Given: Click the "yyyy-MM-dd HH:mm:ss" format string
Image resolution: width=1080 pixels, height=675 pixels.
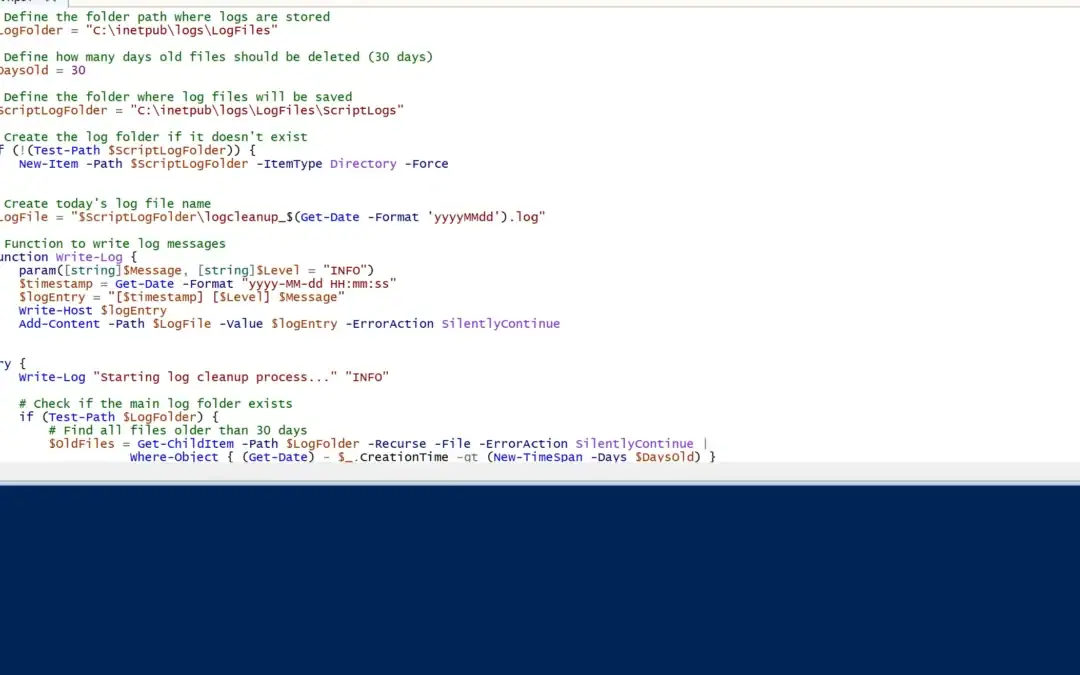Looking at the screenshot, I should (x=319, y=283).
